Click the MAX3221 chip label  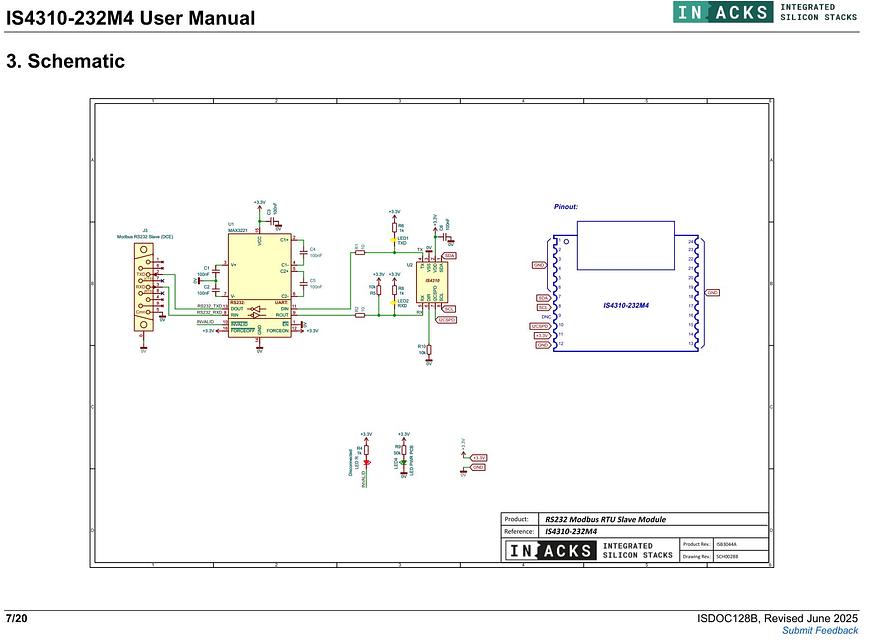pos(238,230)
